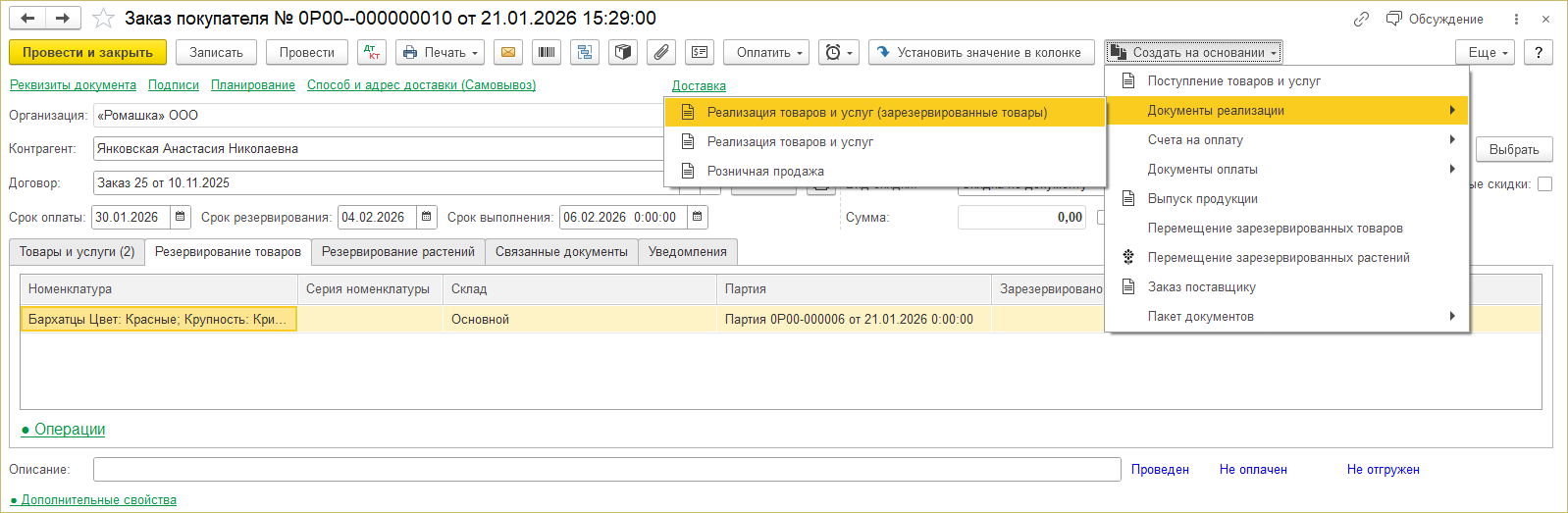This screenshot has width=1568, height=513.
Task: Click the Контрагент field
Action: coord(379,149)
